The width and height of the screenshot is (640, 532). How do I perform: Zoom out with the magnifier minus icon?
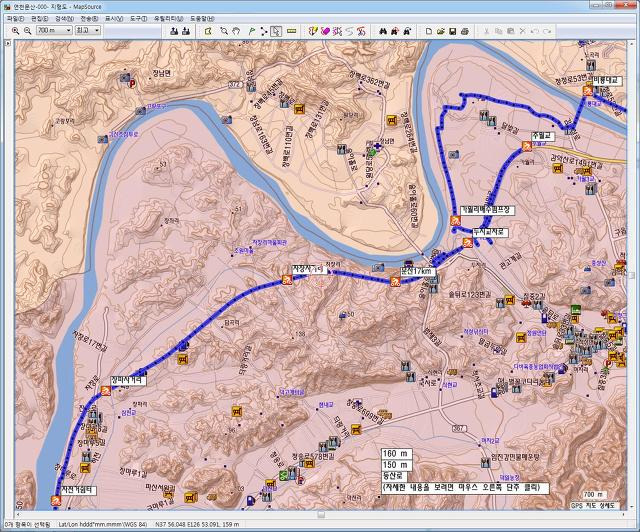pos(28,31)
